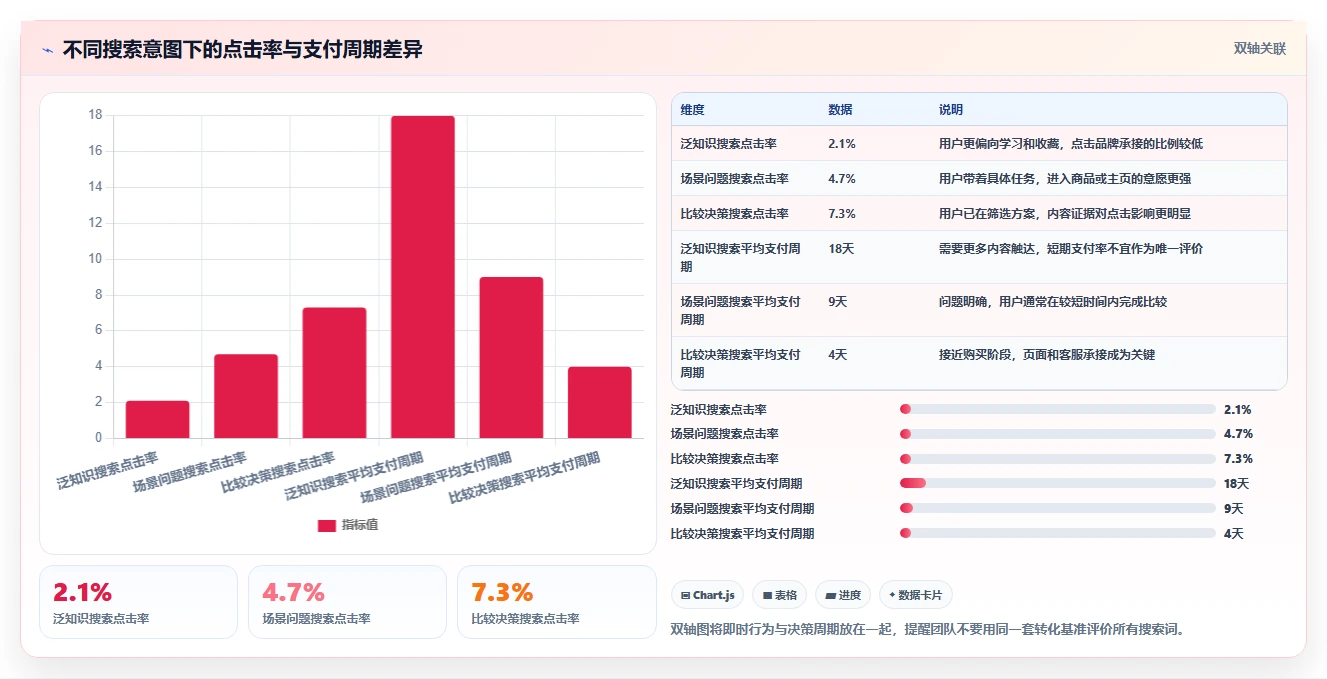Click the 场景问题搜索平均支付周期 chart bar
The height and width of the screenshot is (679, 1327).
tap(511, 357)
